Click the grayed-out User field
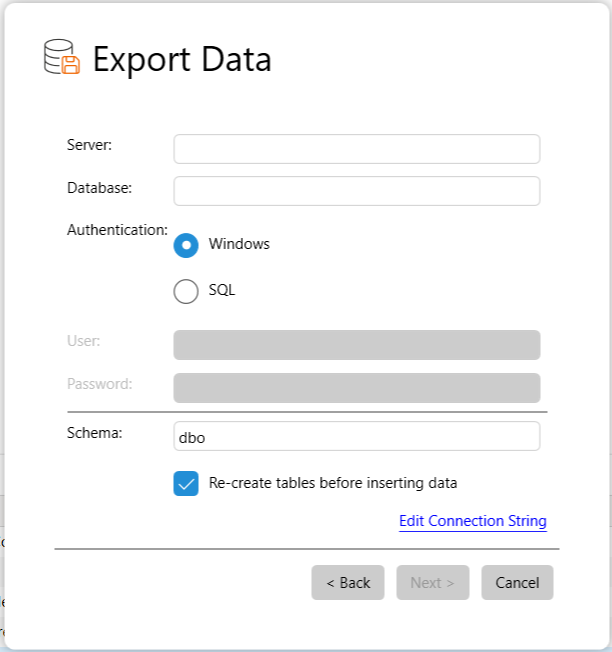Screen dimensions: 612x652 point(356,345)
